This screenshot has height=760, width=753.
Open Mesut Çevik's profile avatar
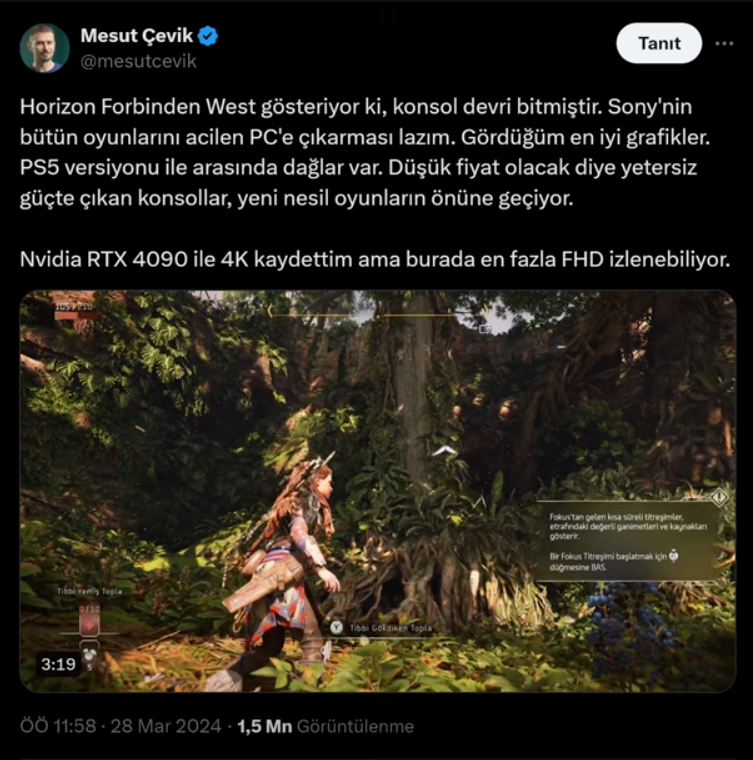(x=44, y=48)
